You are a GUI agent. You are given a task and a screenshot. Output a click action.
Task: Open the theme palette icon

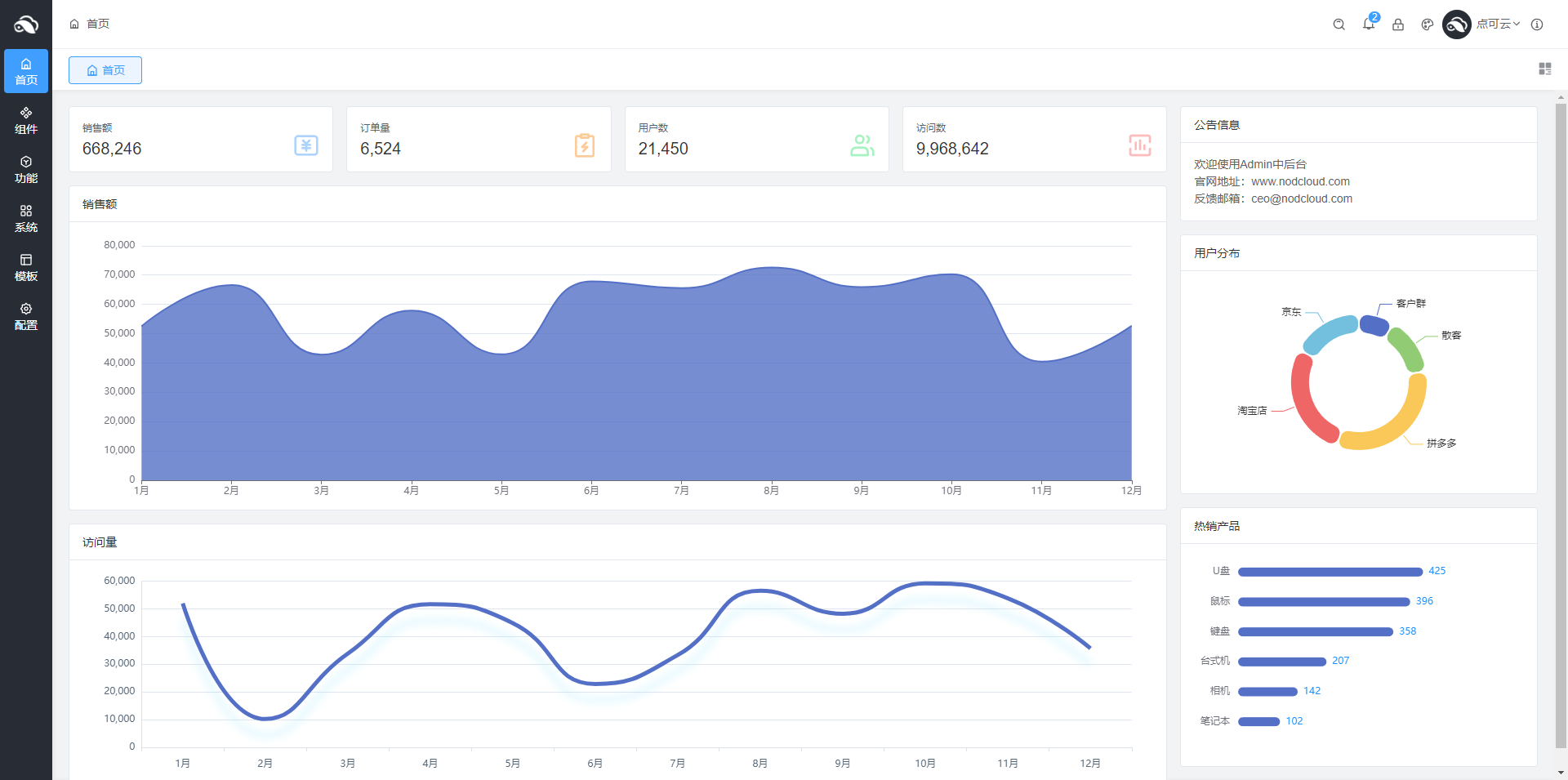[1428, 25]
